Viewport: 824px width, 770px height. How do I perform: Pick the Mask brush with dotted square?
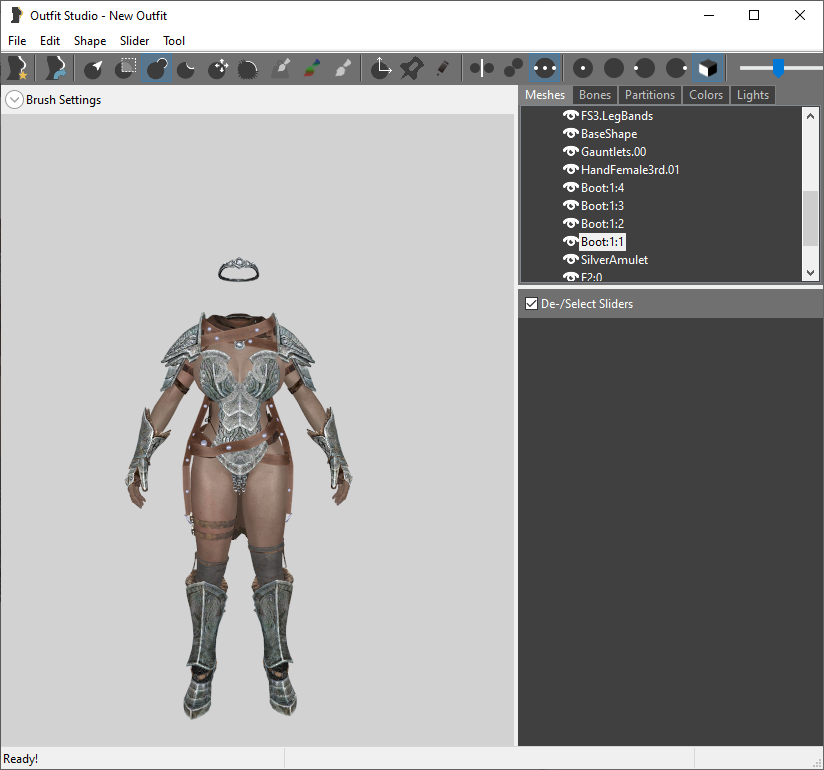tap(126, 68)
